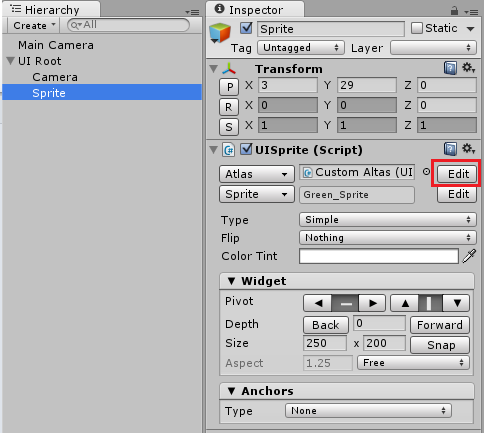The width and height of the screenshot is (484, 433).
Task: Click the Inspector lock icon
Action: click(x=454, y=11)
